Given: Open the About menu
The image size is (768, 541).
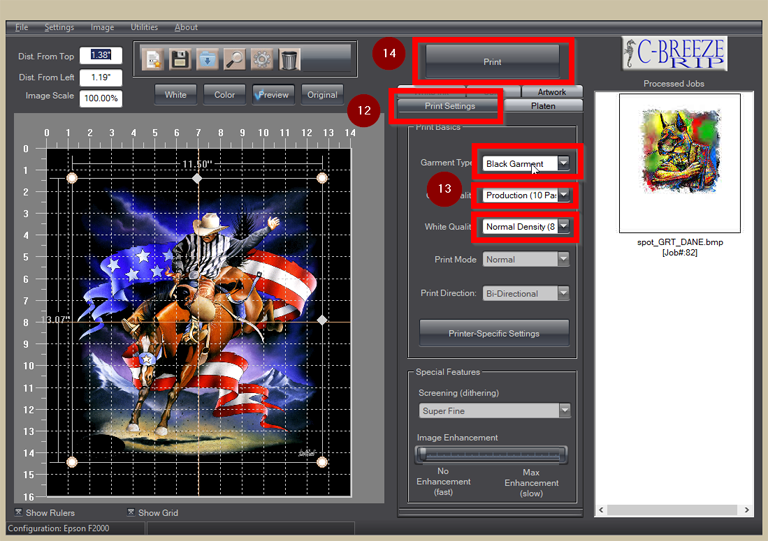Looking at the screenshot, I should (186, 27).
